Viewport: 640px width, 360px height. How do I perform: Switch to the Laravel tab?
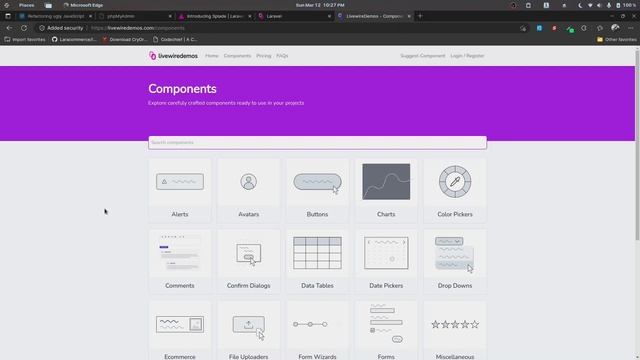295,16
